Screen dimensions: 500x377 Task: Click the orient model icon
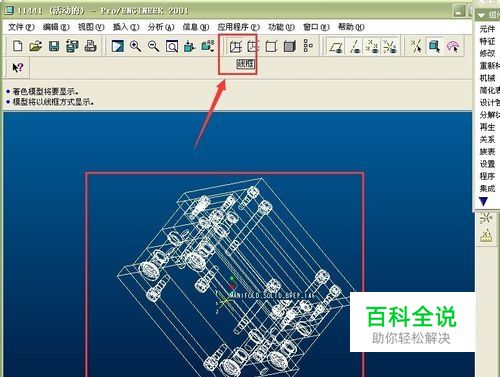click(x=189, y=46)
